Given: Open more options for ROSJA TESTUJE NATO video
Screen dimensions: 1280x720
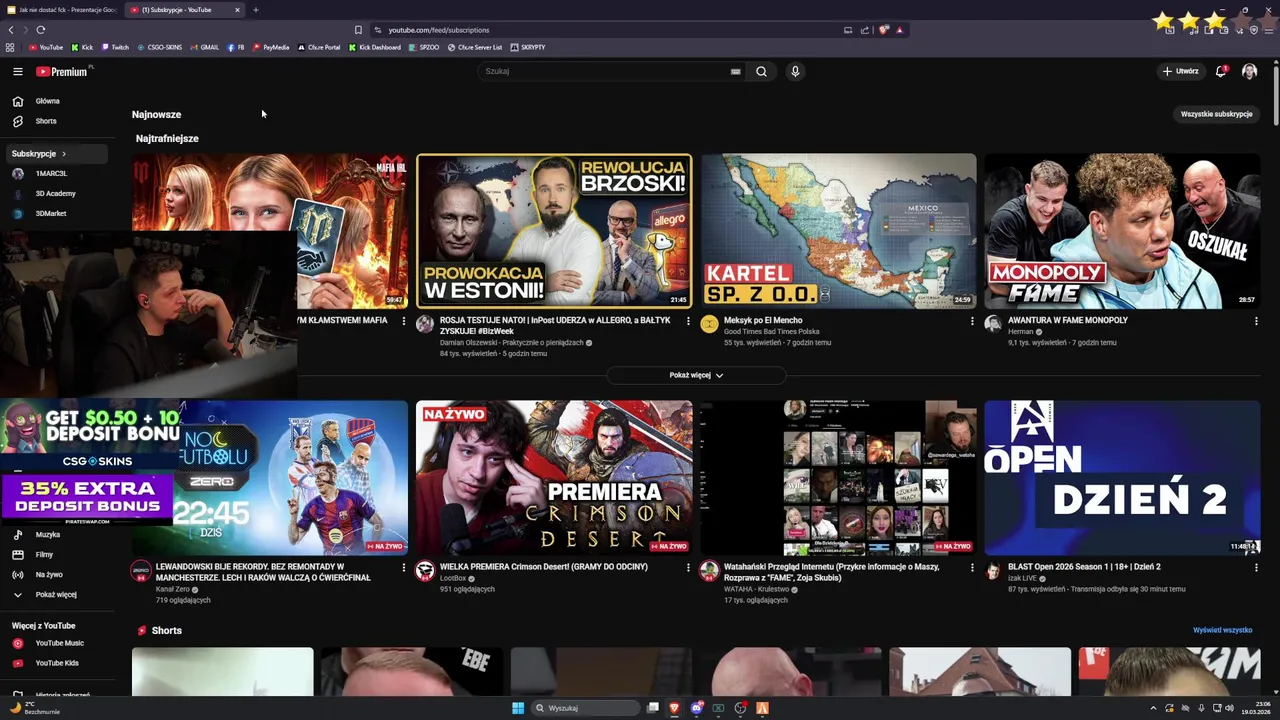Looking at the screenshot, I should point(688,321).
